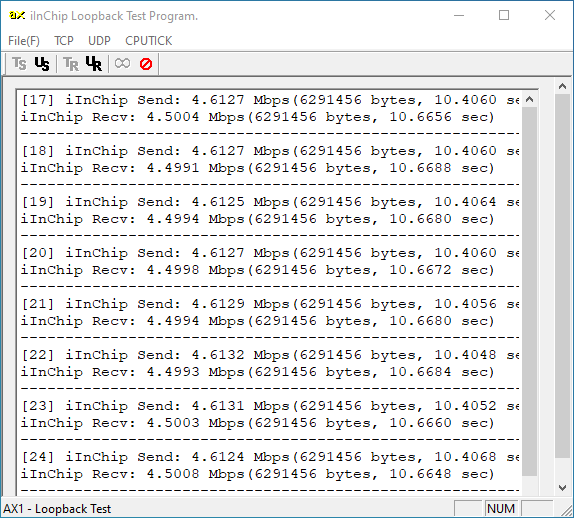Click the TS TCP send toolbar icon

[19, 64]
